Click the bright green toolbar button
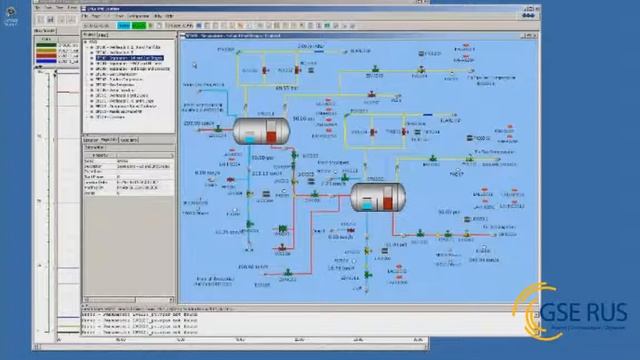This screenshot has width=640, height=360. (x=139, y=26)
